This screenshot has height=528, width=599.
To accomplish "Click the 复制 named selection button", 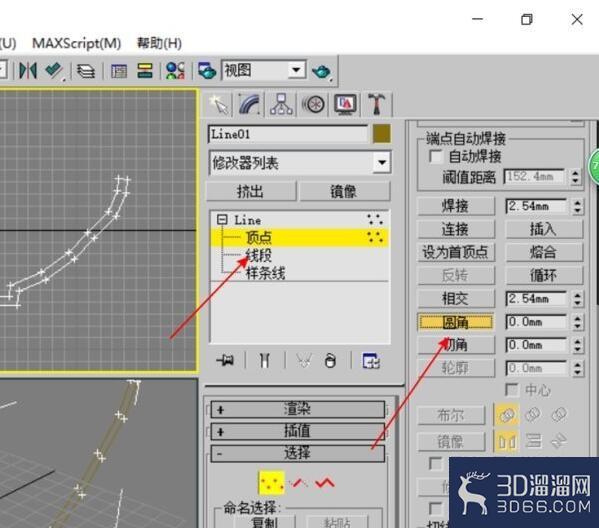I will 264,522.
